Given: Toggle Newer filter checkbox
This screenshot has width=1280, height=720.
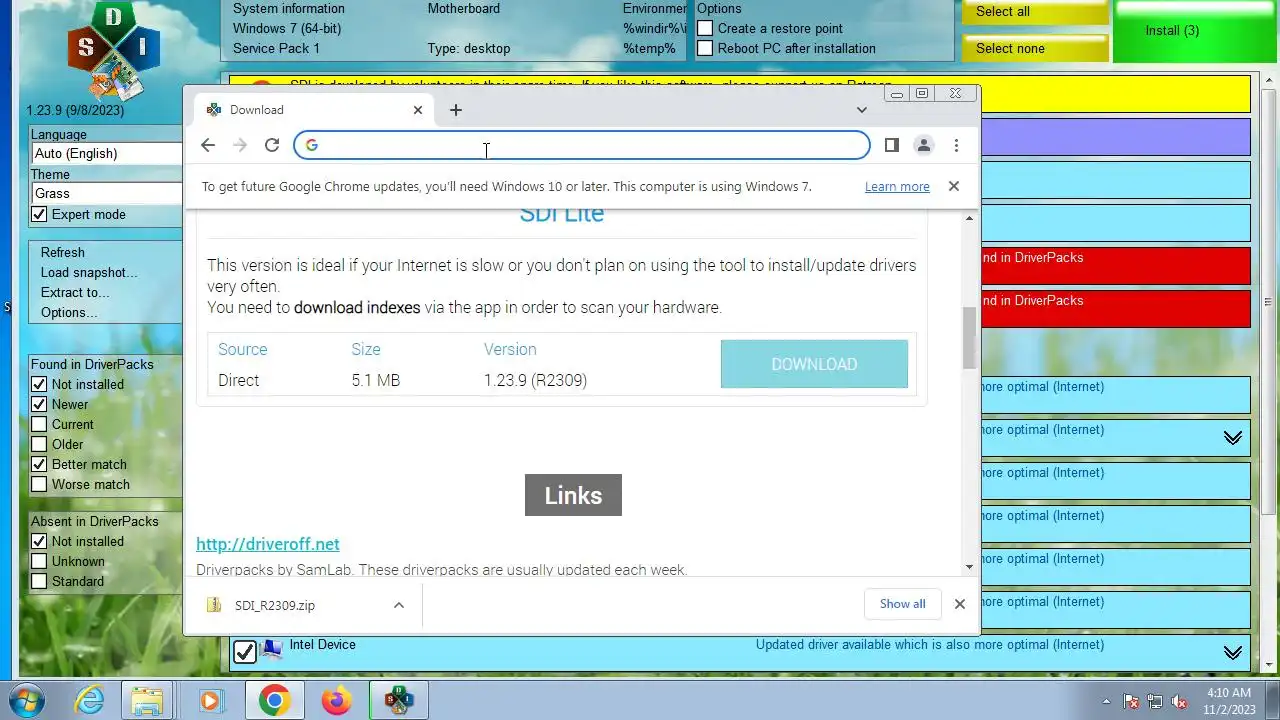Looking at the screenshot, I should (x=39, y=404).
